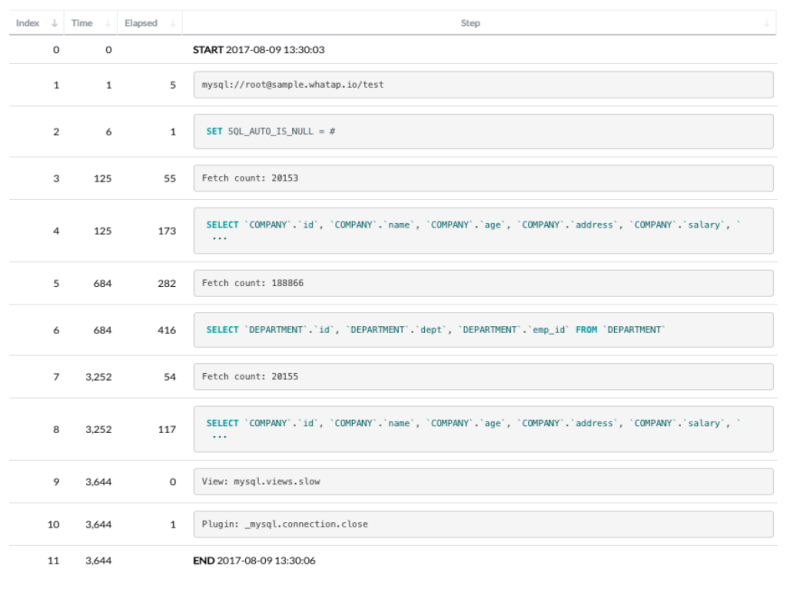
Task: Click the END 2017-08-09 13:30:06 row
Action: [254, 561]
